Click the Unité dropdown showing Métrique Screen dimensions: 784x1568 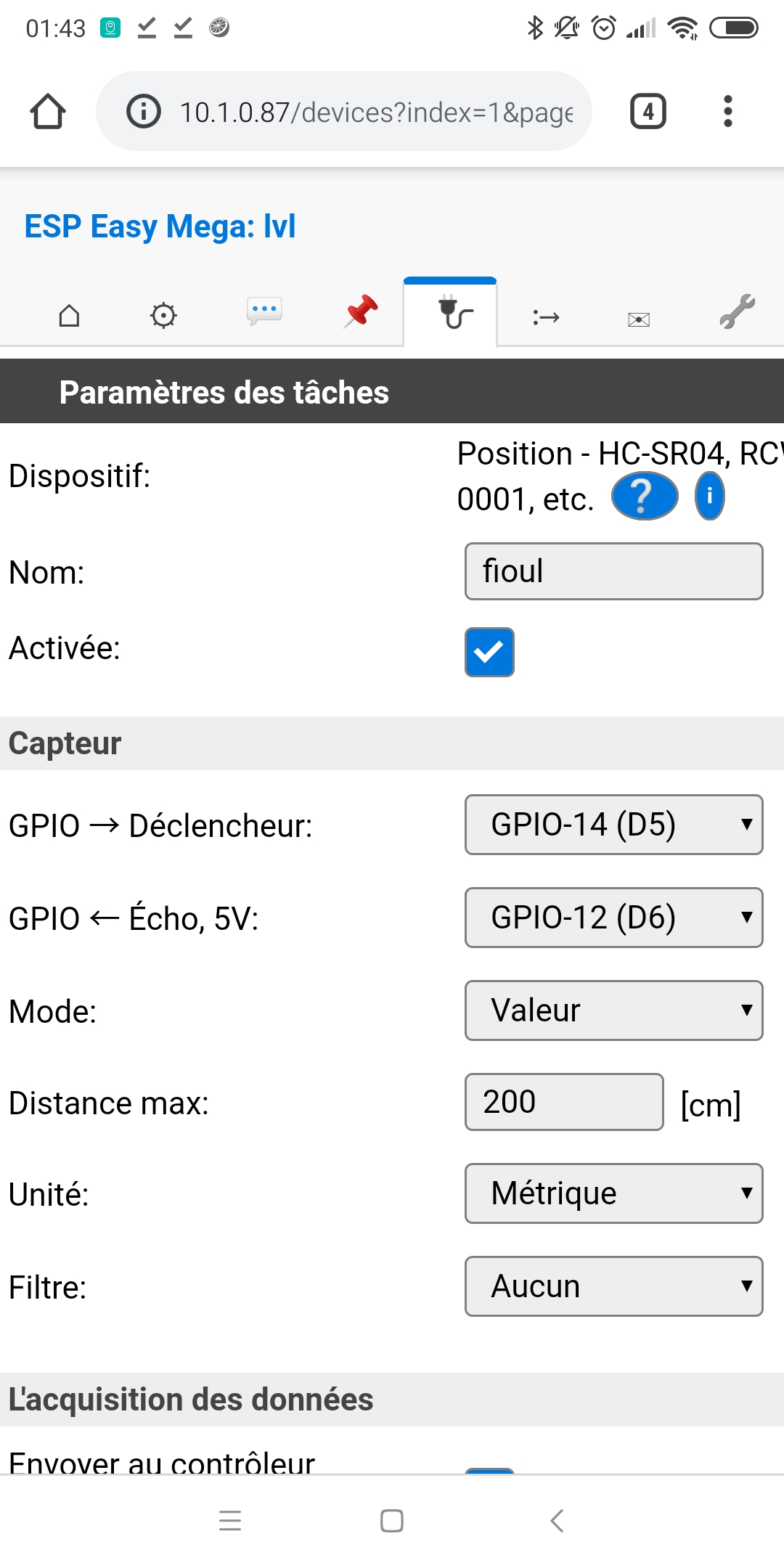613,1193
